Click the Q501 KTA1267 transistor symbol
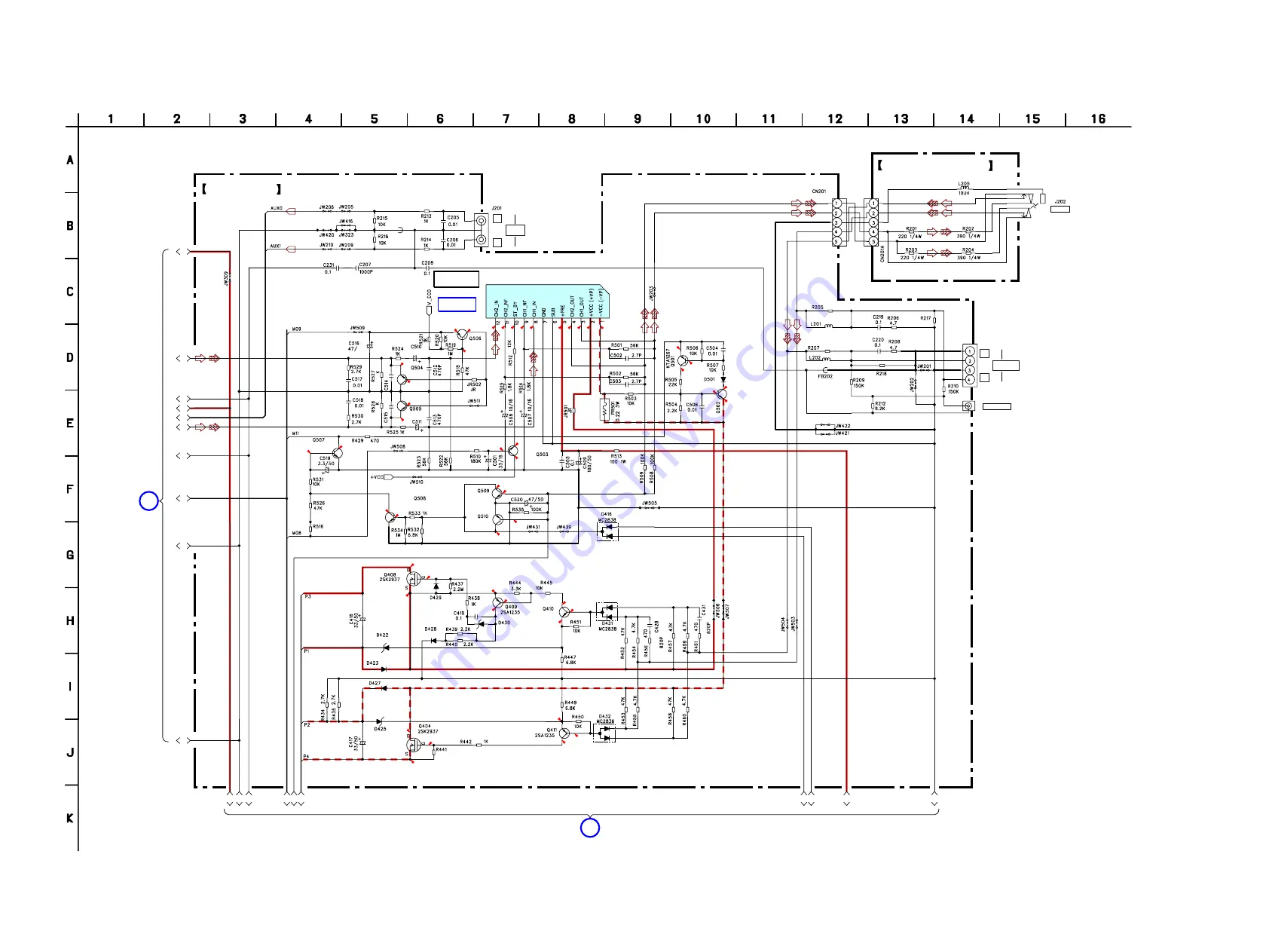Viewport: 1266px width, 952px height. 683,361
